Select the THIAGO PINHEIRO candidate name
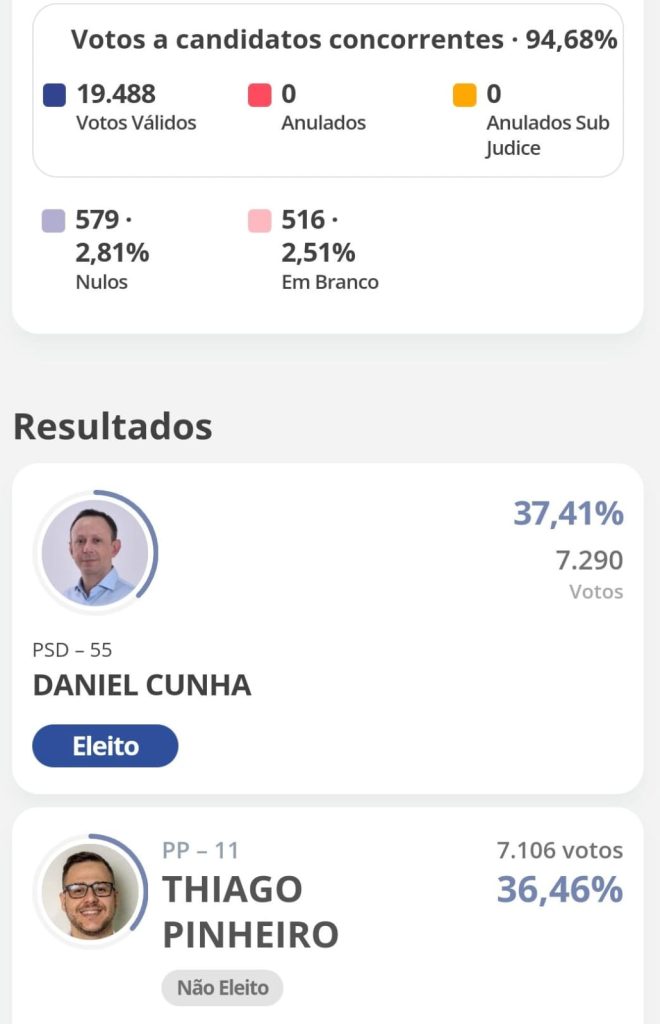The image size is (660, 1024). 250,912
